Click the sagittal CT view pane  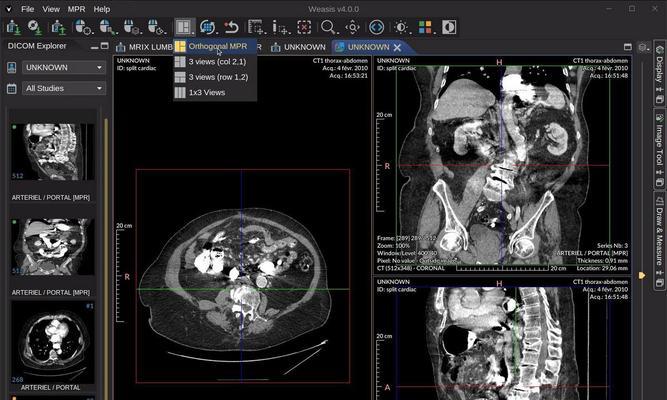(502, 338)
